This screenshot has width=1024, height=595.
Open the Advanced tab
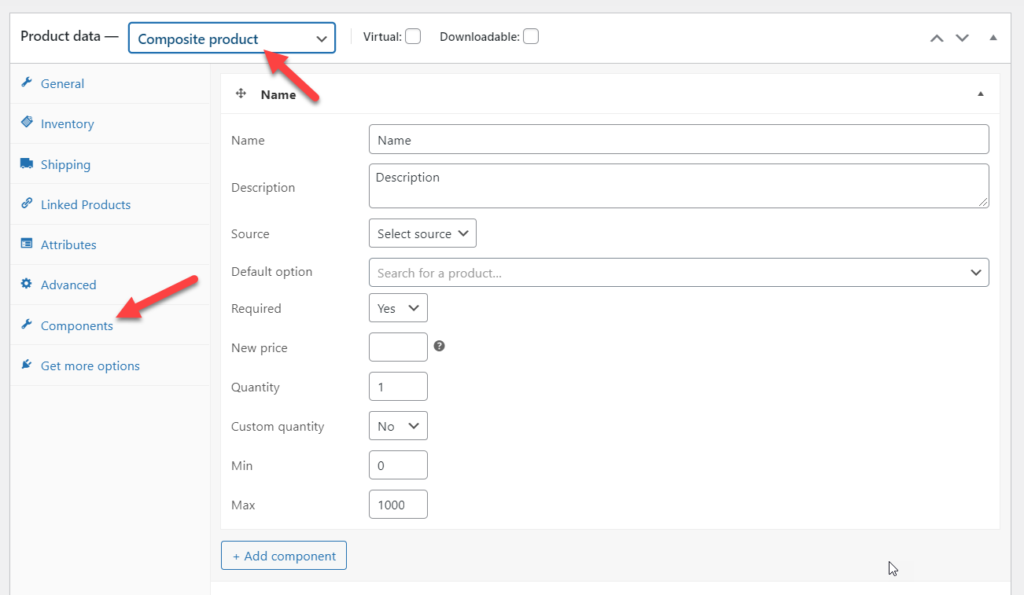pyautogui.click(x=110, y=285)
